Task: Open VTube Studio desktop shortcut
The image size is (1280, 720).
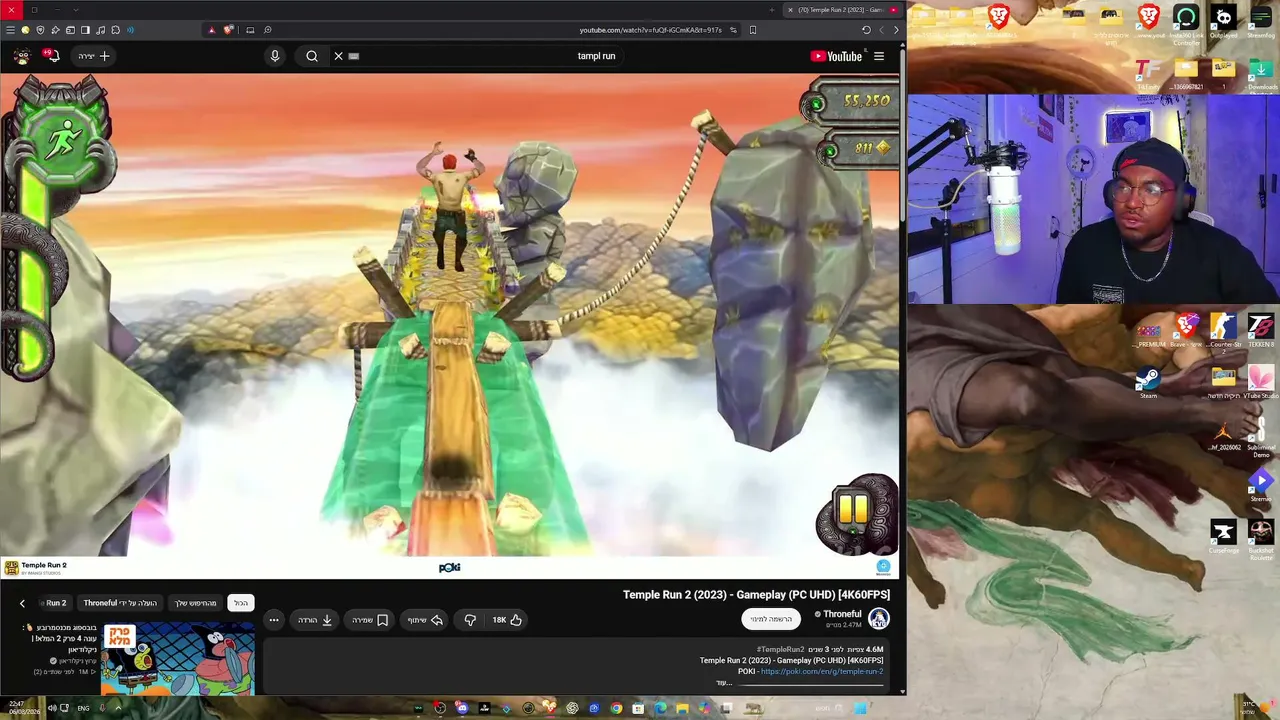Action: (1260, 383)
